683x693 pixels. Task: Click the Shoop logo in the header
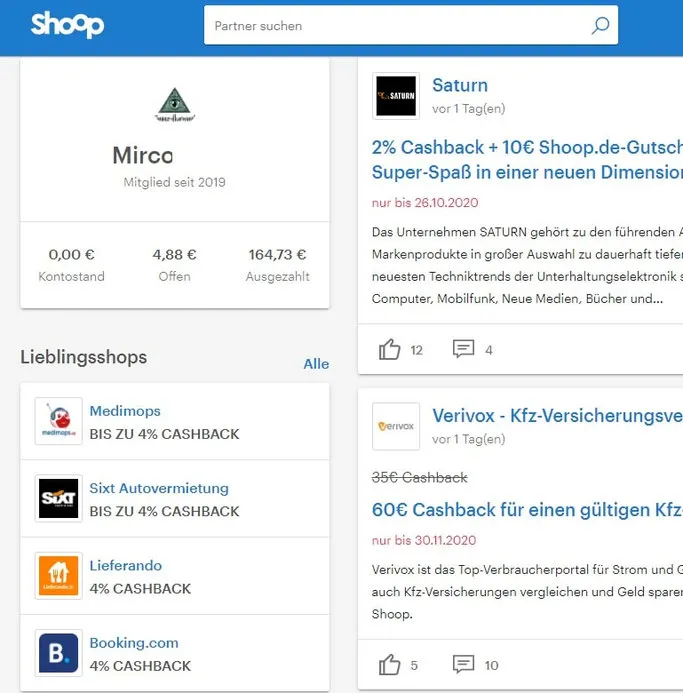(67, 25)
